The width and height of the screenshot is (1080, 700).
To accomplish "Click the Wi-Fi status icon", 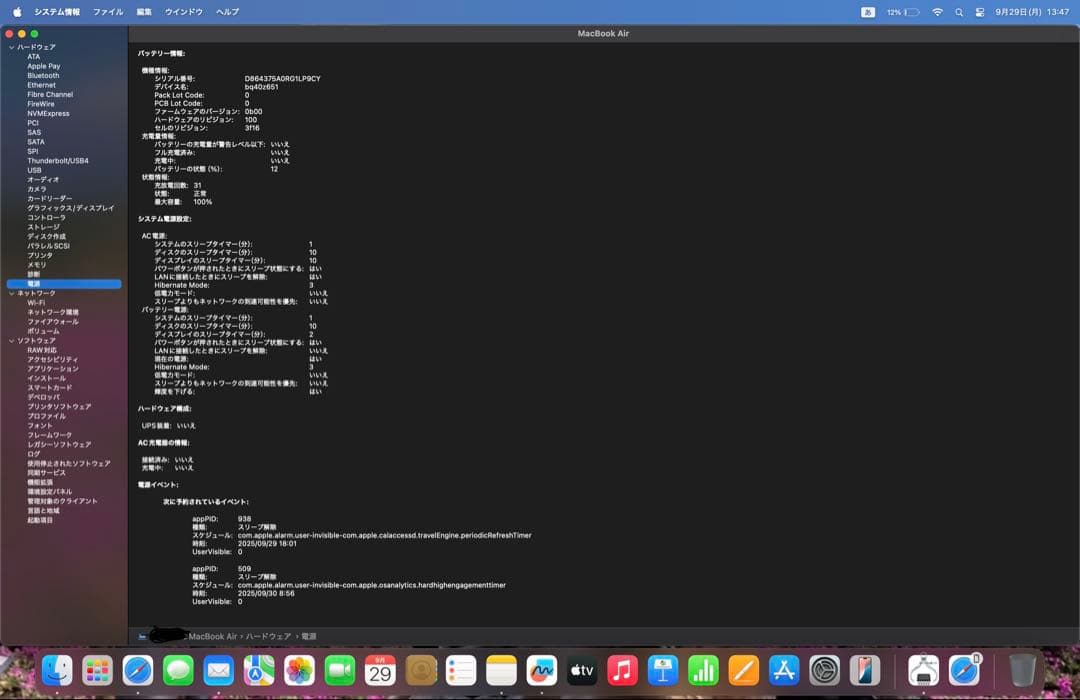I will click(937, 12).
